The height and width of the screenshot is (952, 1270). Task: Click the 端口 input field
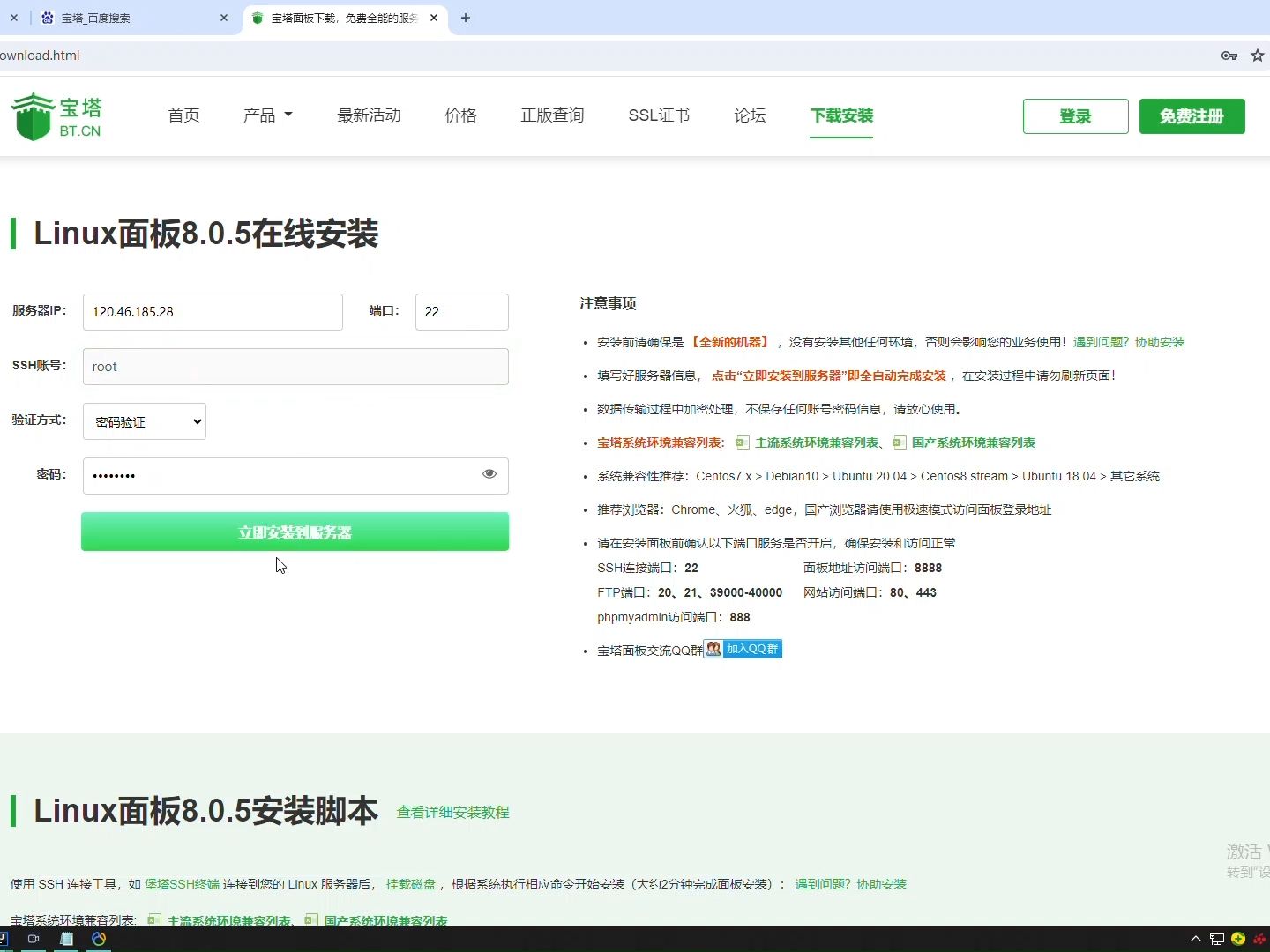pos(462,312)
